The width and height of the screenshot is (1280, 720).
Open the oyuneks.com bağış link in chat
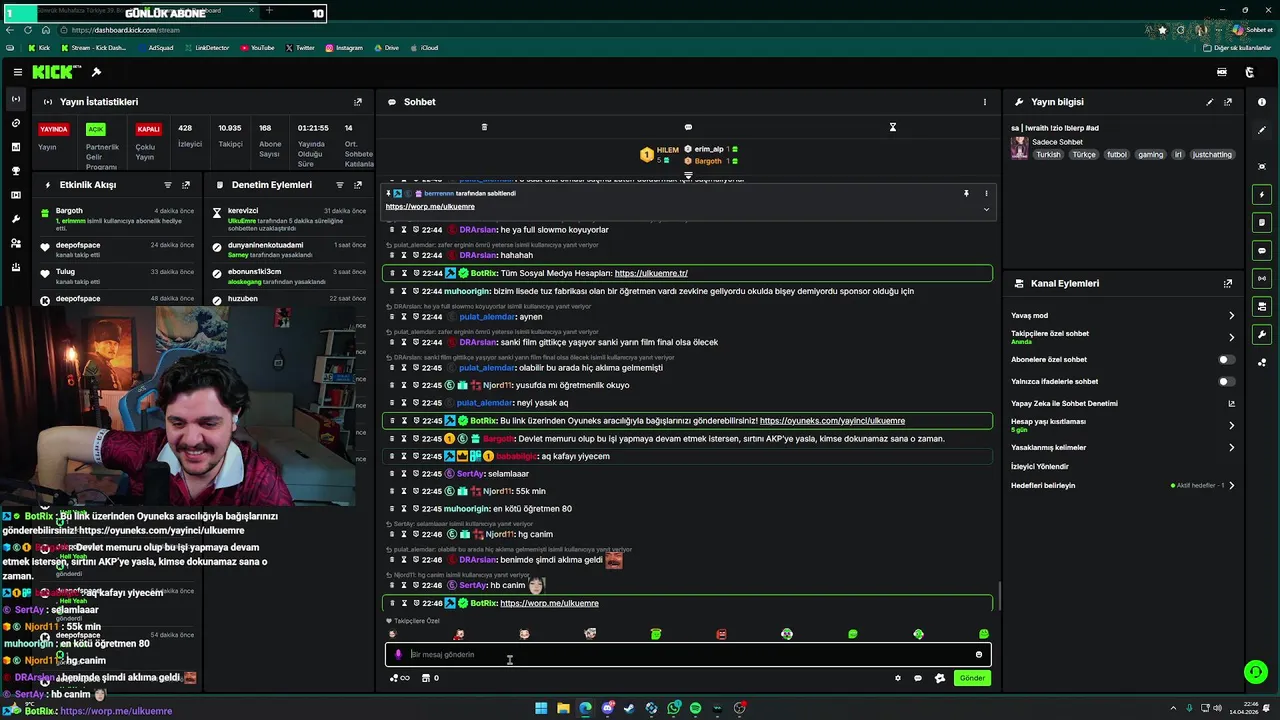coord(832,421)
